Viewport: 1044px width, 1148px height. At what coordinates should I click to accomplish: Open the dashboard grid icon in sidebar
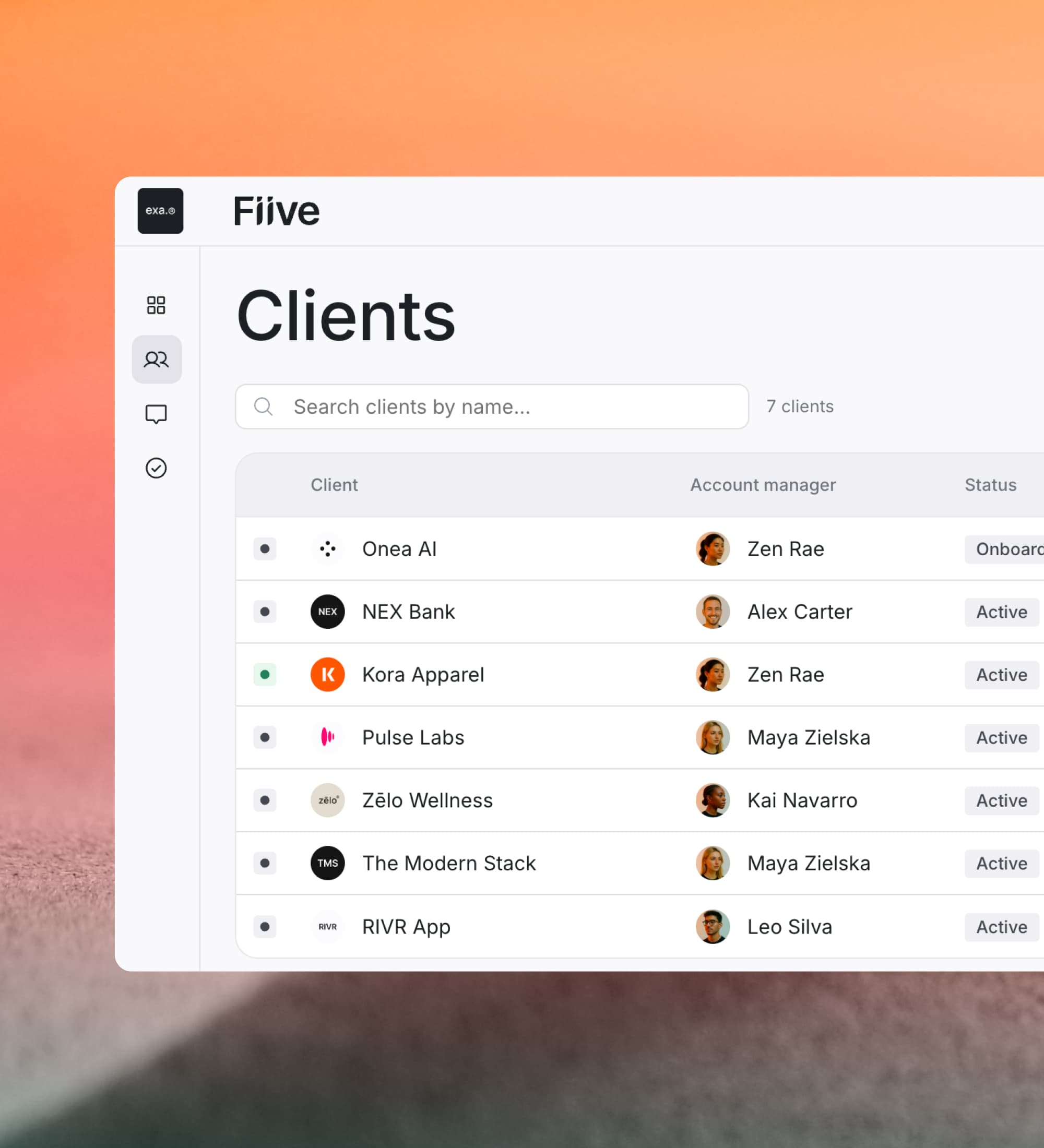[x=156, y=305]
